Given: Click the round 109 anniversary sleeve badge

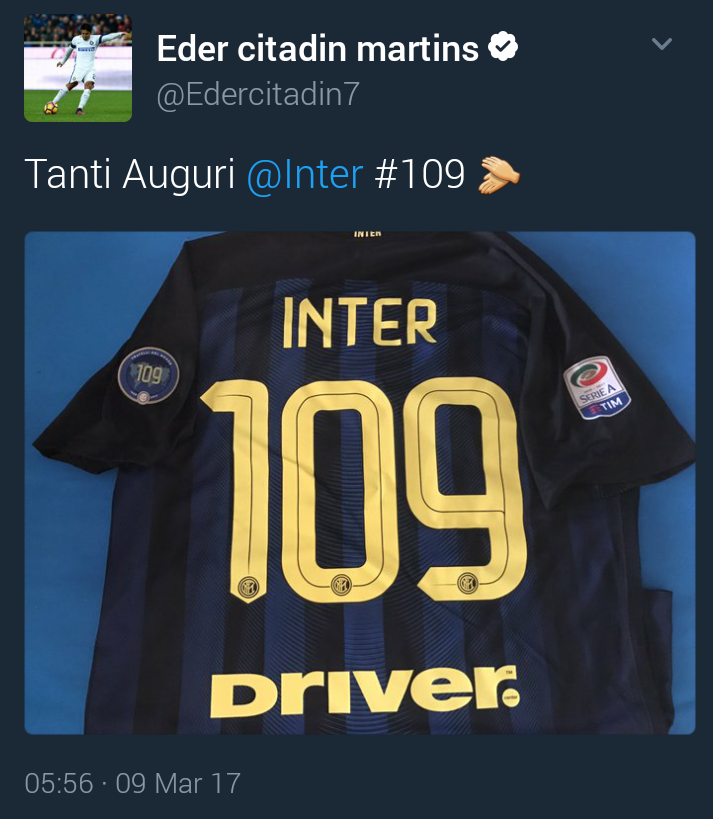Looking at the screenshot, I should [148, 376].
